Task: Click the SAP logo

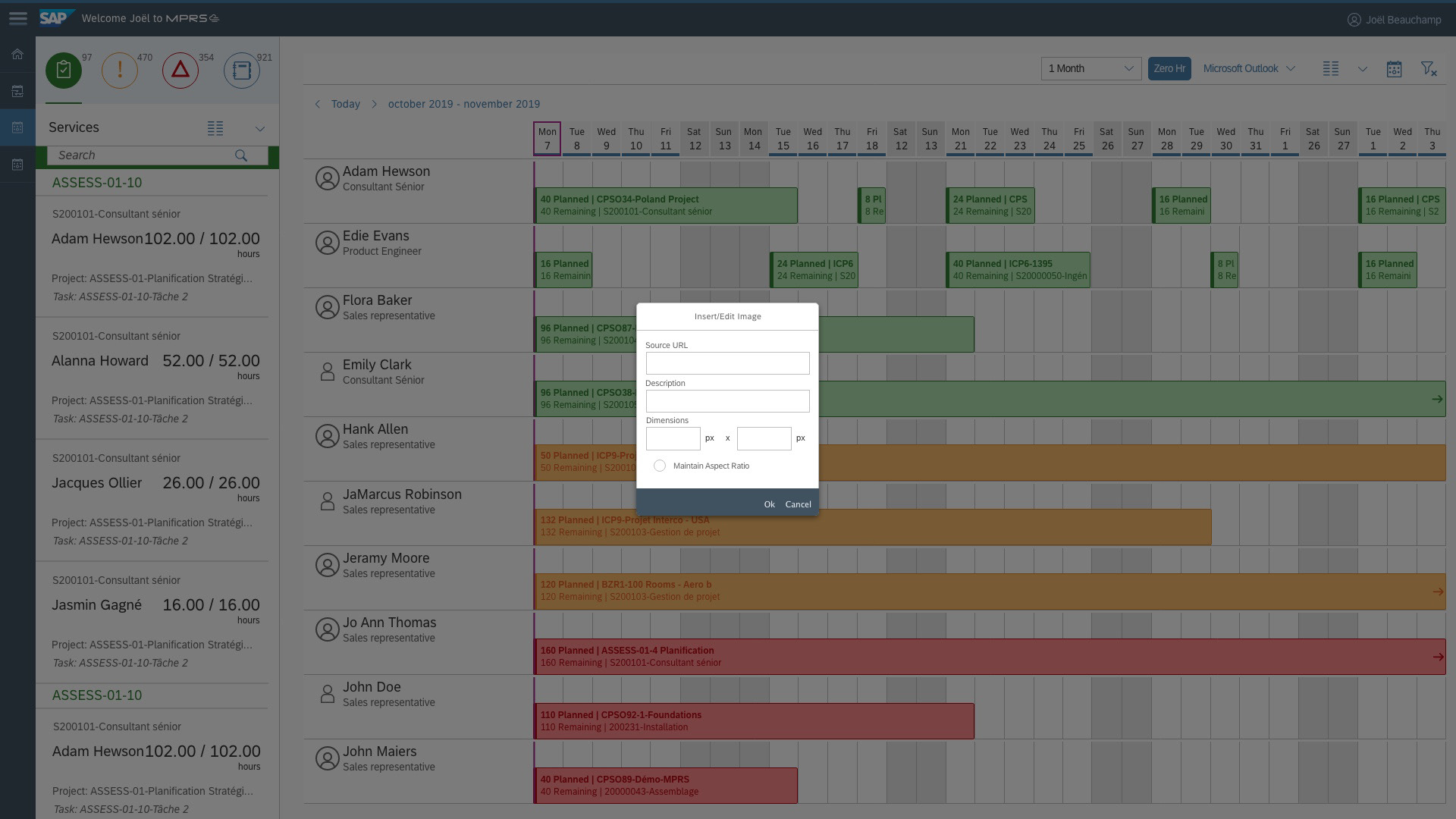Action: coord(56,17)
